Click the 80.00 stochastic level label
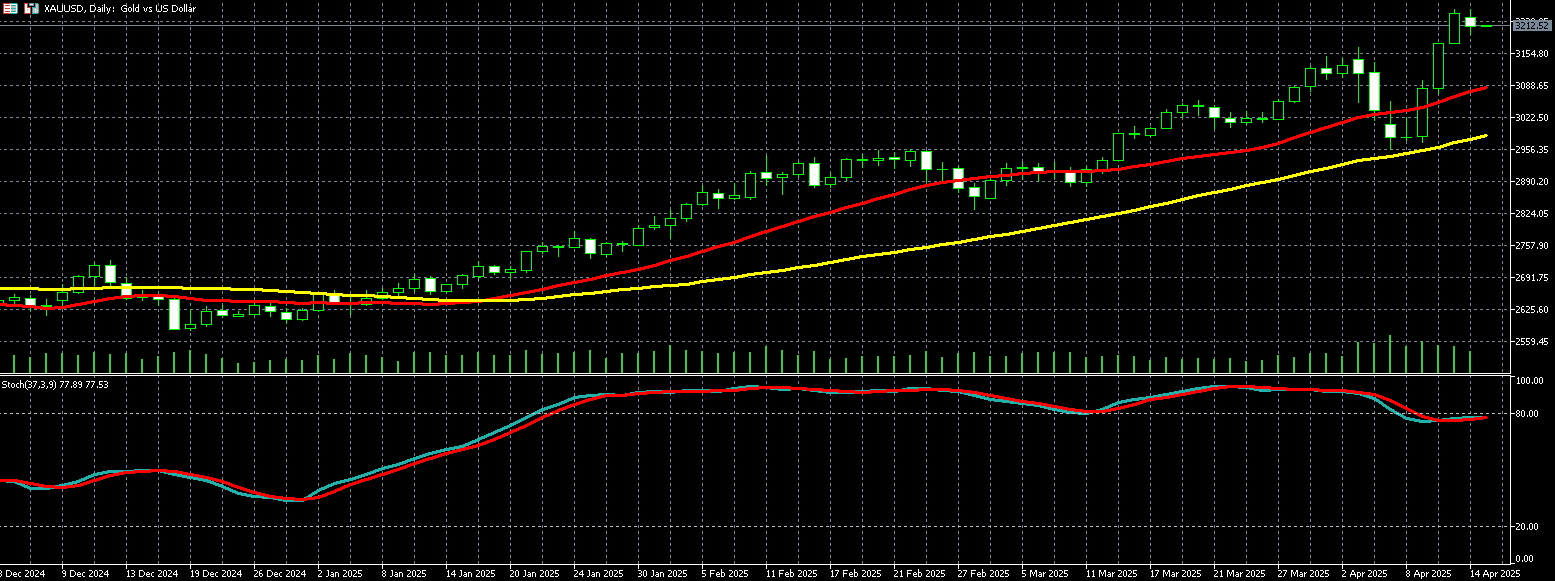This screenshot has width=1555, height=581. [1527, 414]
